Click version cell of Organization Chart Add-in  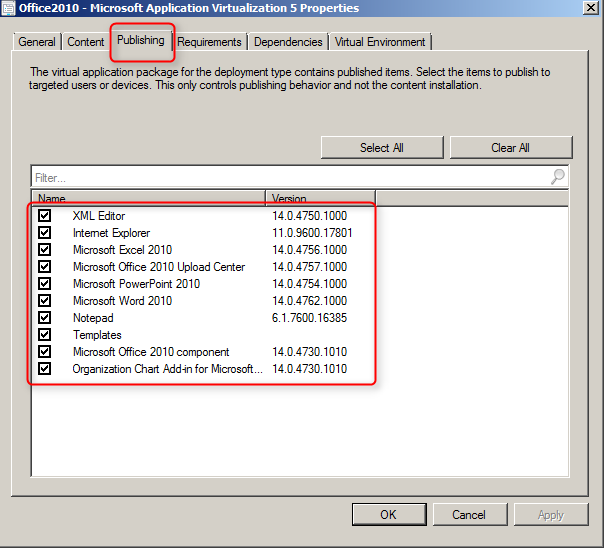(310, 369)
